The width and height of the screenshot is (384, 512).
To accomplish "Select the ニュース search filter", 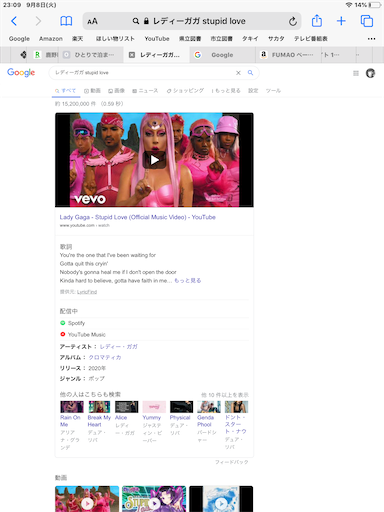I will (145, 91).
